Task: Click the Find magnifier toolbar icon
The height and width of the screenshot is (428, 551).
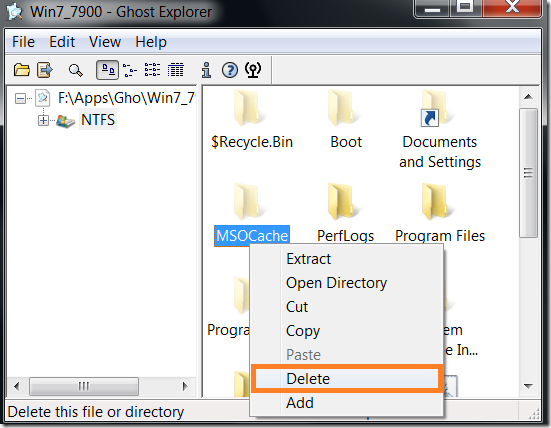Action: tap(76, 70)
